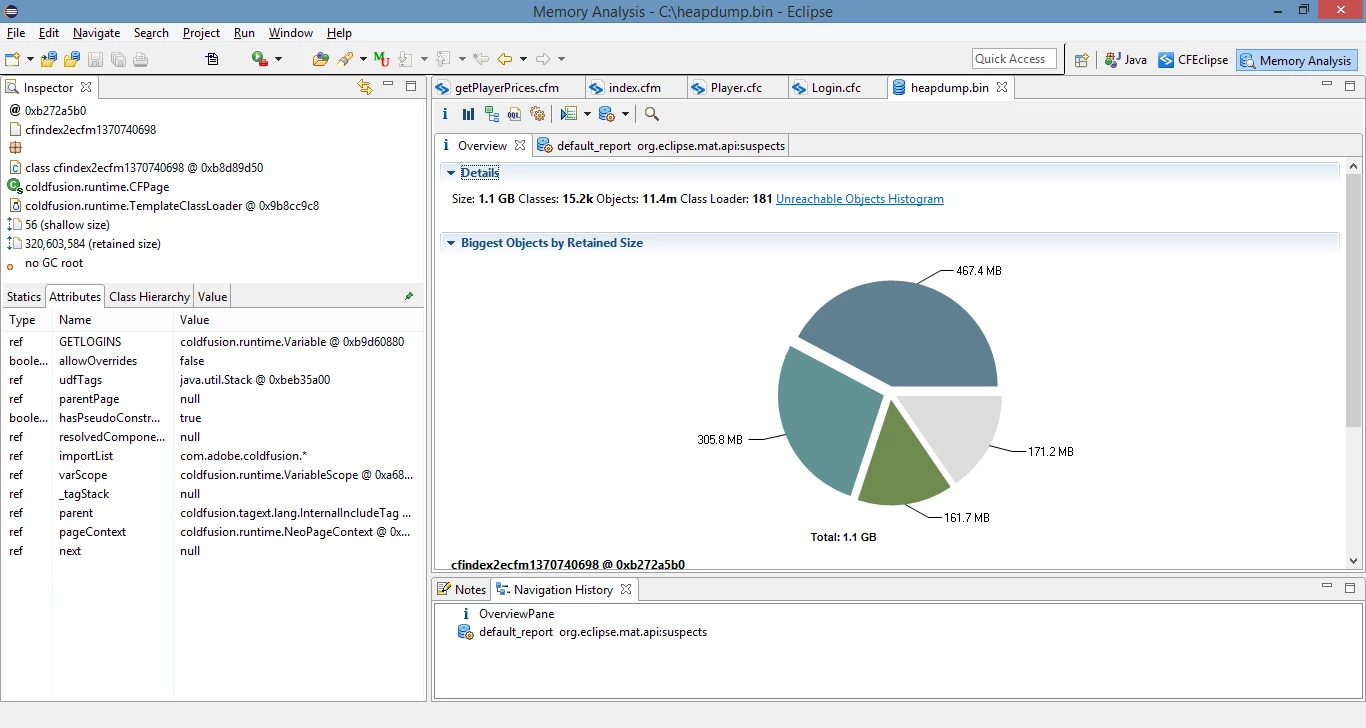Click the Run External Tools icon
1366x728 pixels.
259,59
